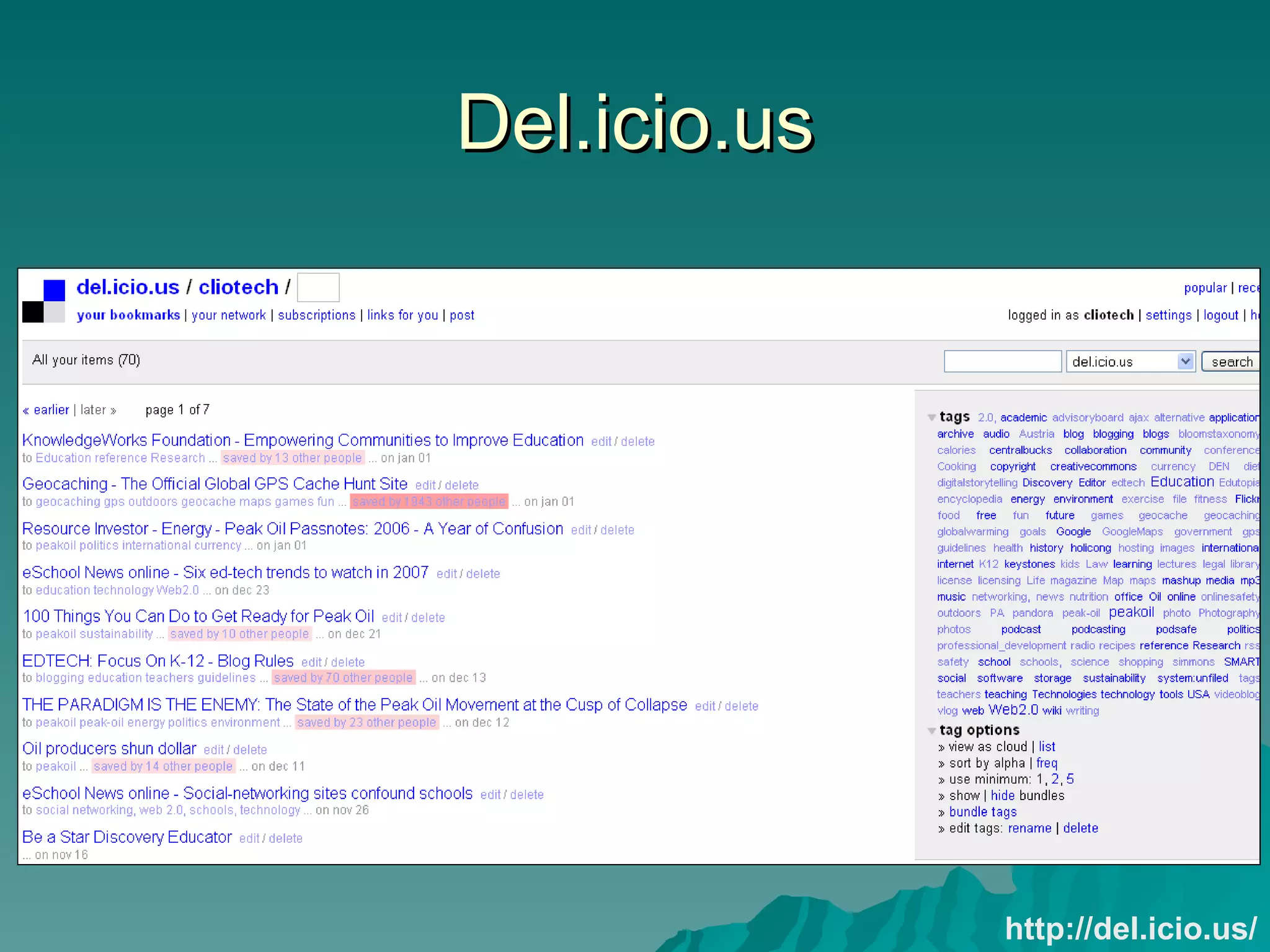The width and height of the screenshot is (1270, 952).
Task: Open the cliotech user link
Action: 238,287
